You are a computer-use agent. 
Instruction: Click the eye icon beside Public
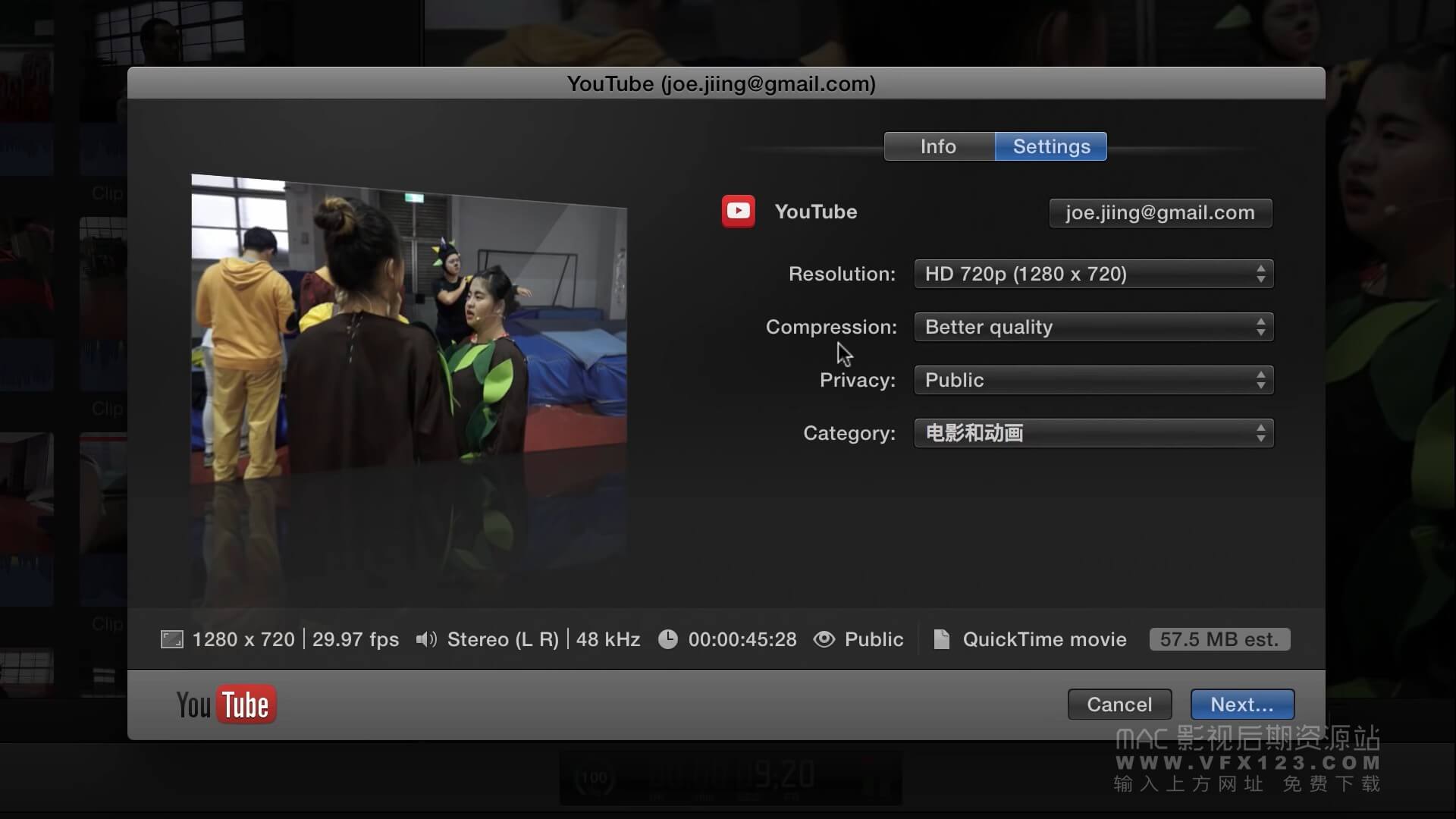pyautogui.click(x=824, y=639)
